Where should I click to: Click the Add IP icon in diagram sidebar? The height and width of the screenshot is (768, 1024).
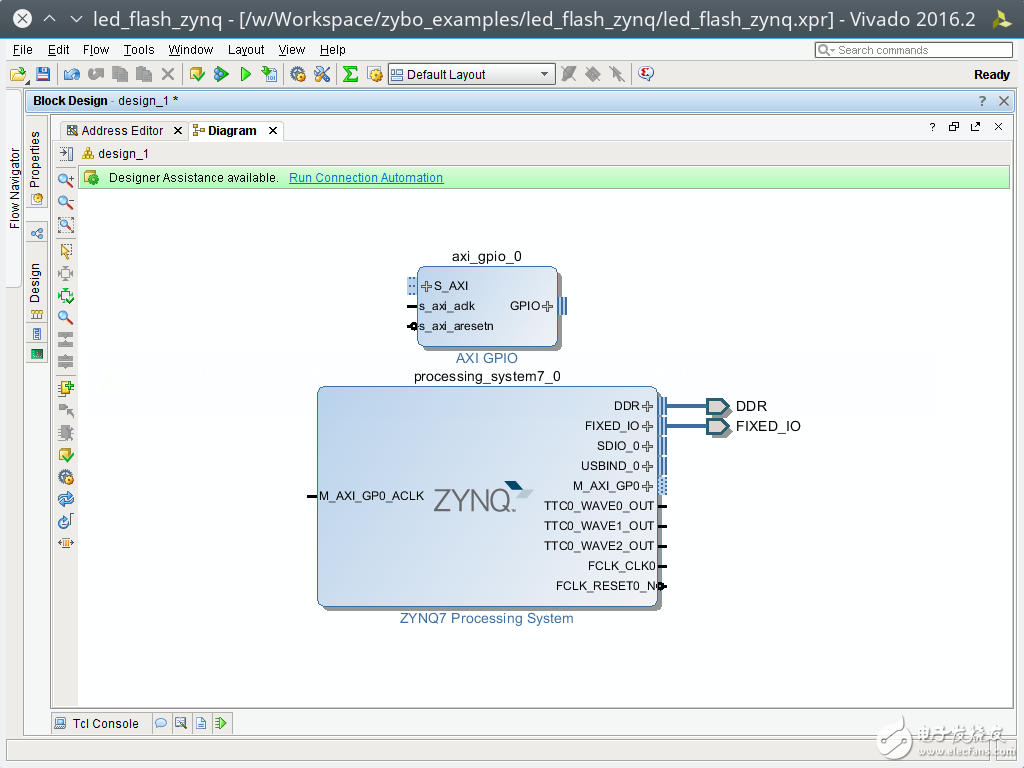66,388
